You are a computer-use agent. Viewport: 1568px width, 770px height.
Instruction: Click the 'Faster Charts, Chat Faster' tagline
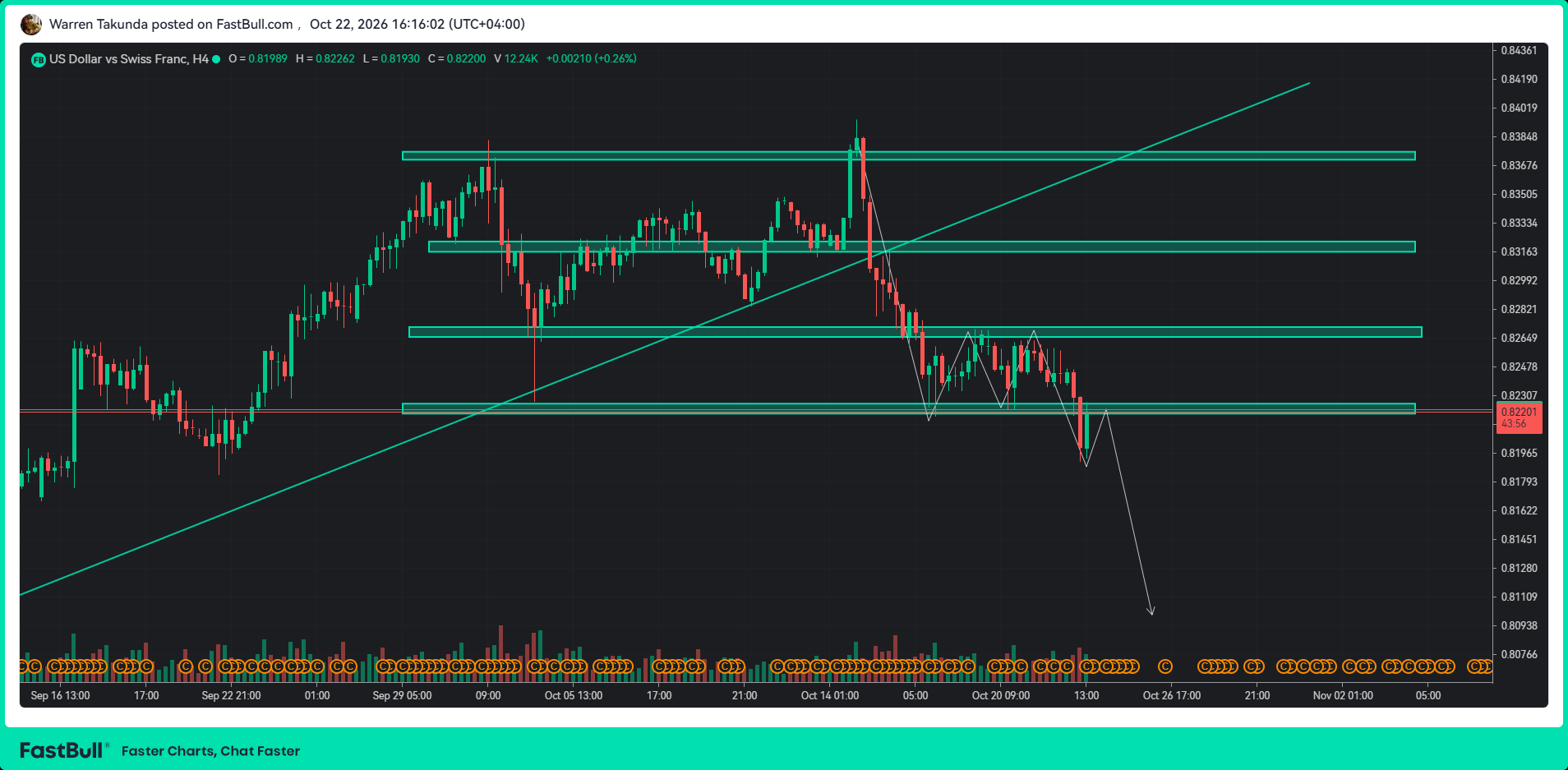[210, 751]
